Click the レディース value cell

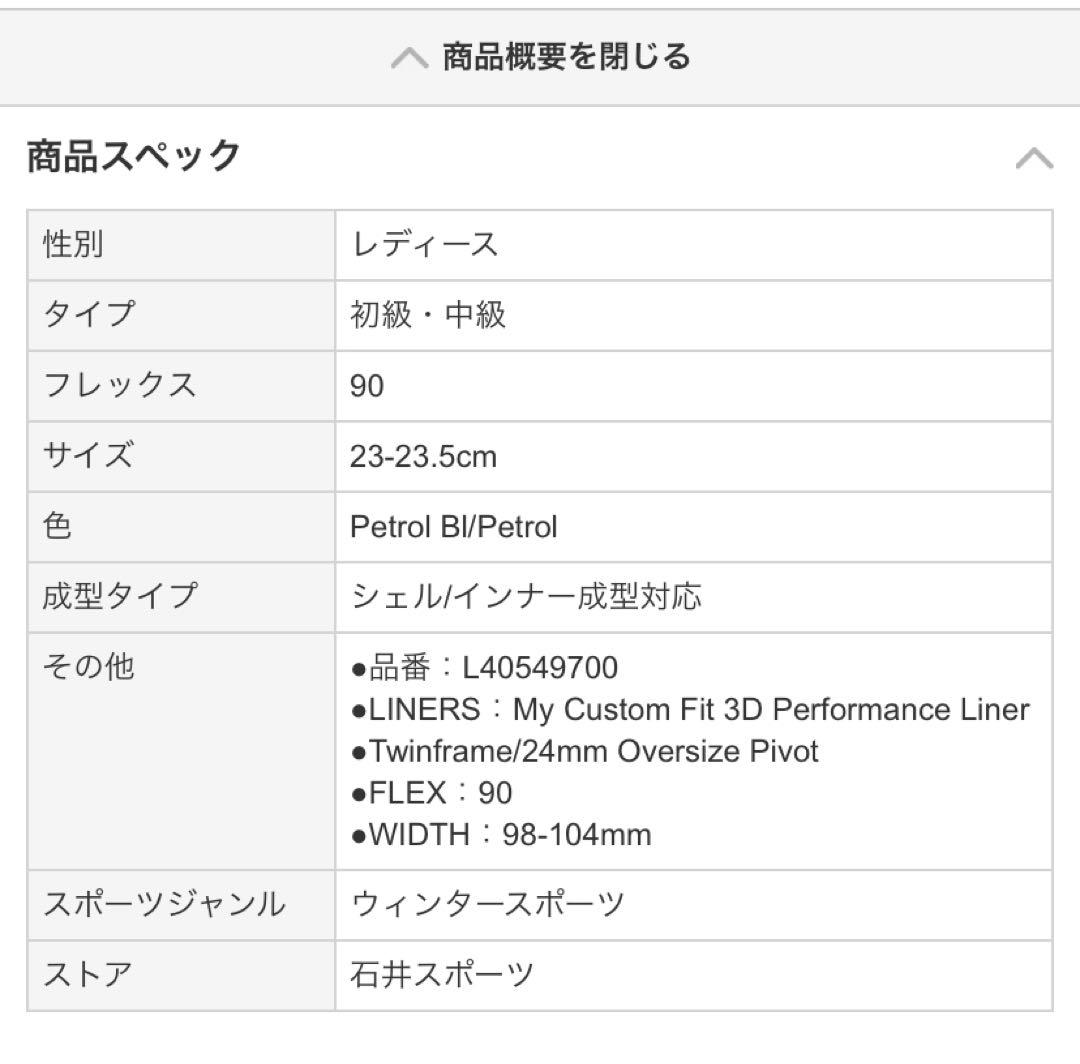point(425,245)
